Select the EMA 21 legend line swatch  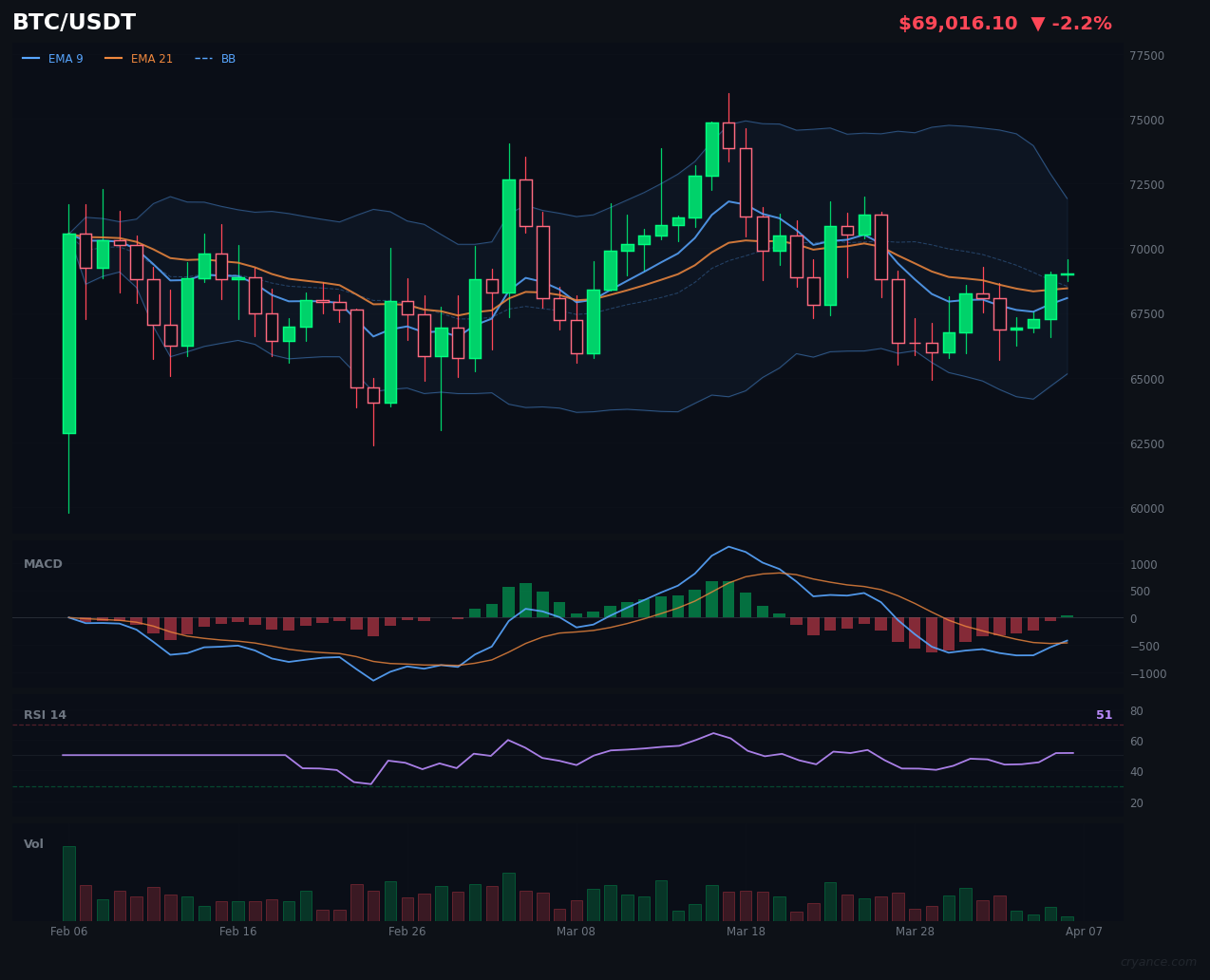(113, 58)
